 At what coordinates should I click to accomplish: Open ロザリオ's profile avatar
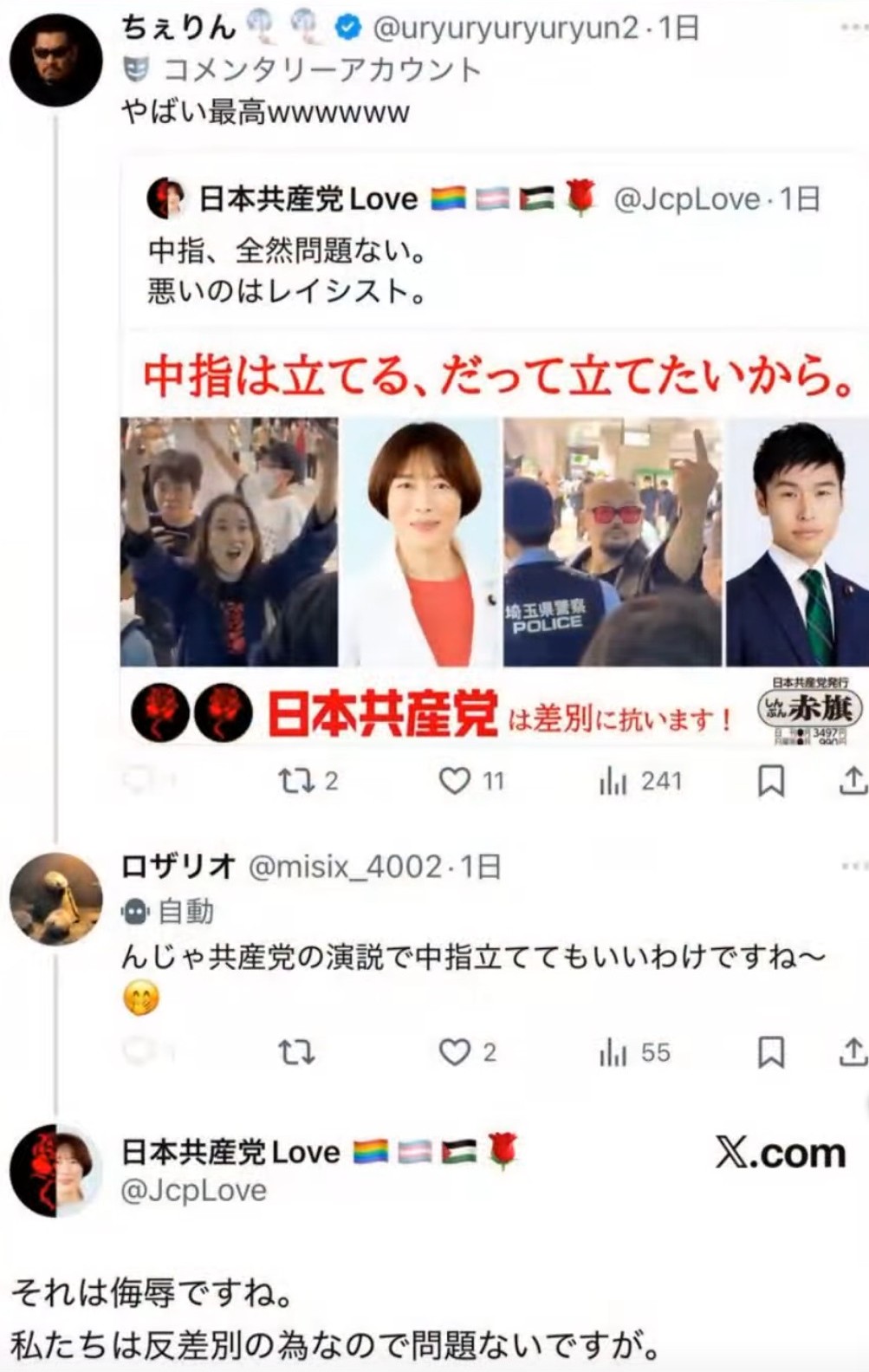(x=55, y=899)
